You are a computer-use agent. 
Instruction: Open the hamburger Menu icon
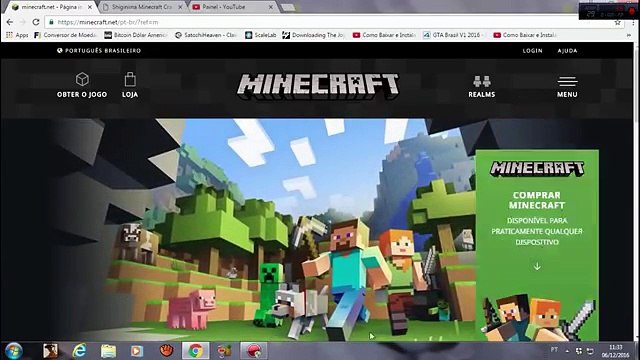(x=567, y=81)
